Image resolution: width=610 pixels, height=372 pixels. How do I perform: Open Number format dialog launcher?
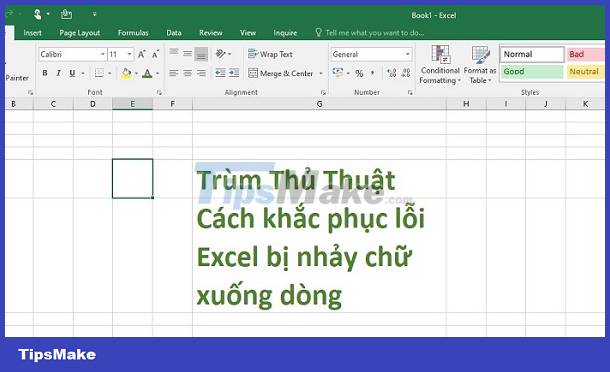click(410, 93)
